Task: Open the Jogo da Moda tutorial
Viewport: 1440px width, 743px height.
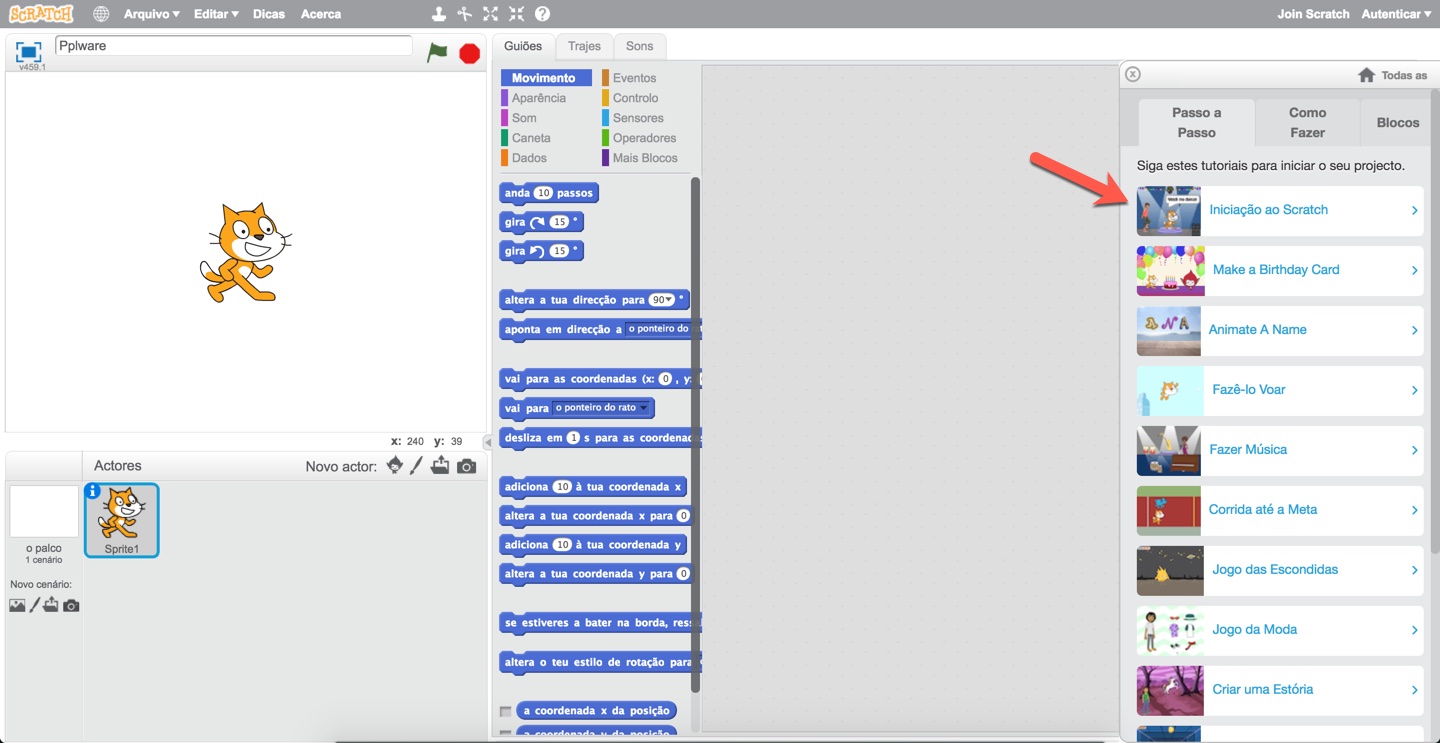Action: pos(1280,630)
